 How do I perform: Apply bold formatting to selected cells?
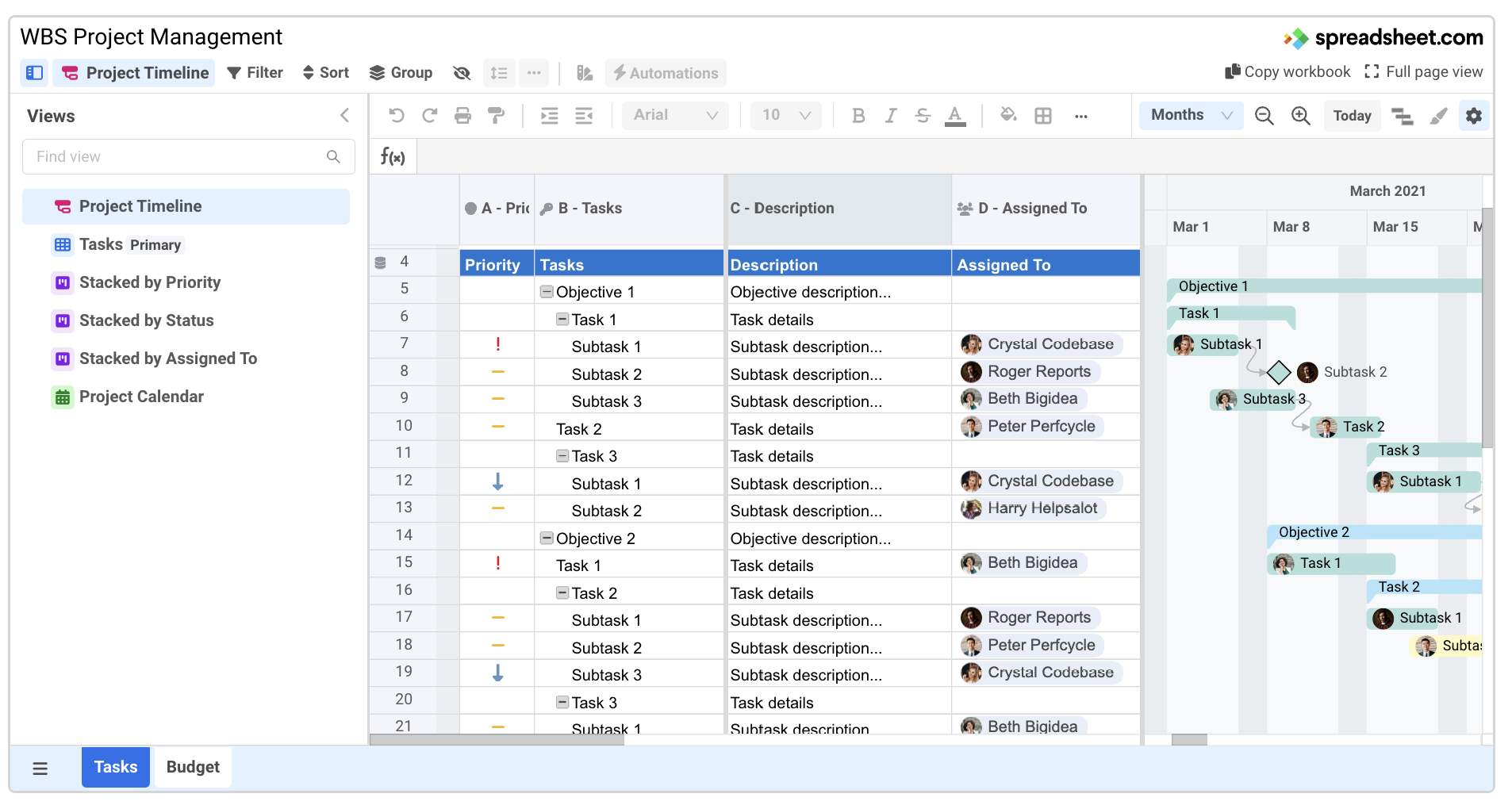pyautogui.click(x=858, y=116)
